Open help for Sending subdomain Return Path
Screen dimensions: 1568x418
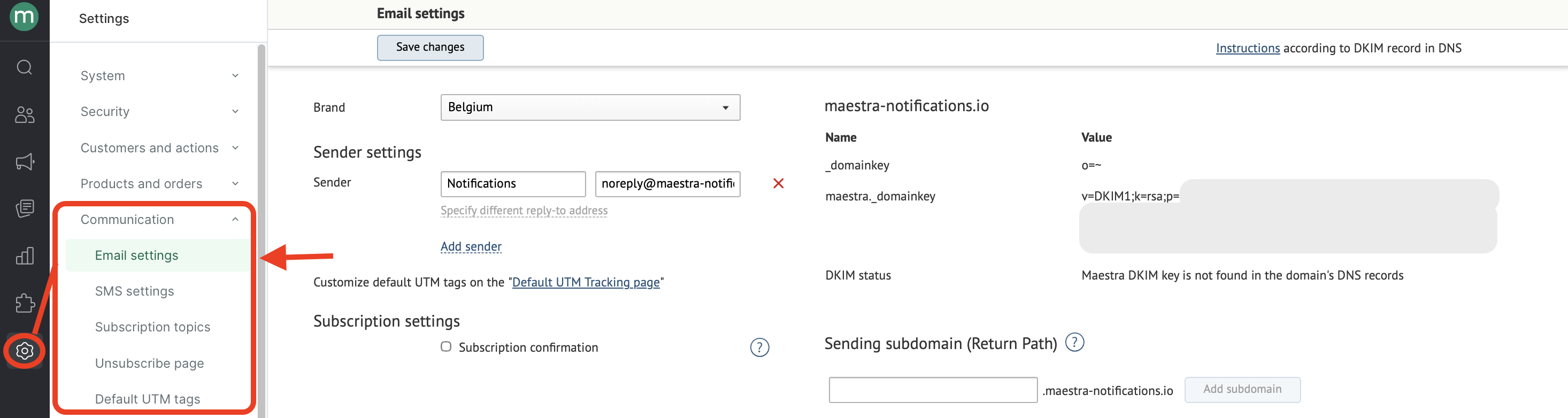pyautogui.click(x=1074, y=343)
